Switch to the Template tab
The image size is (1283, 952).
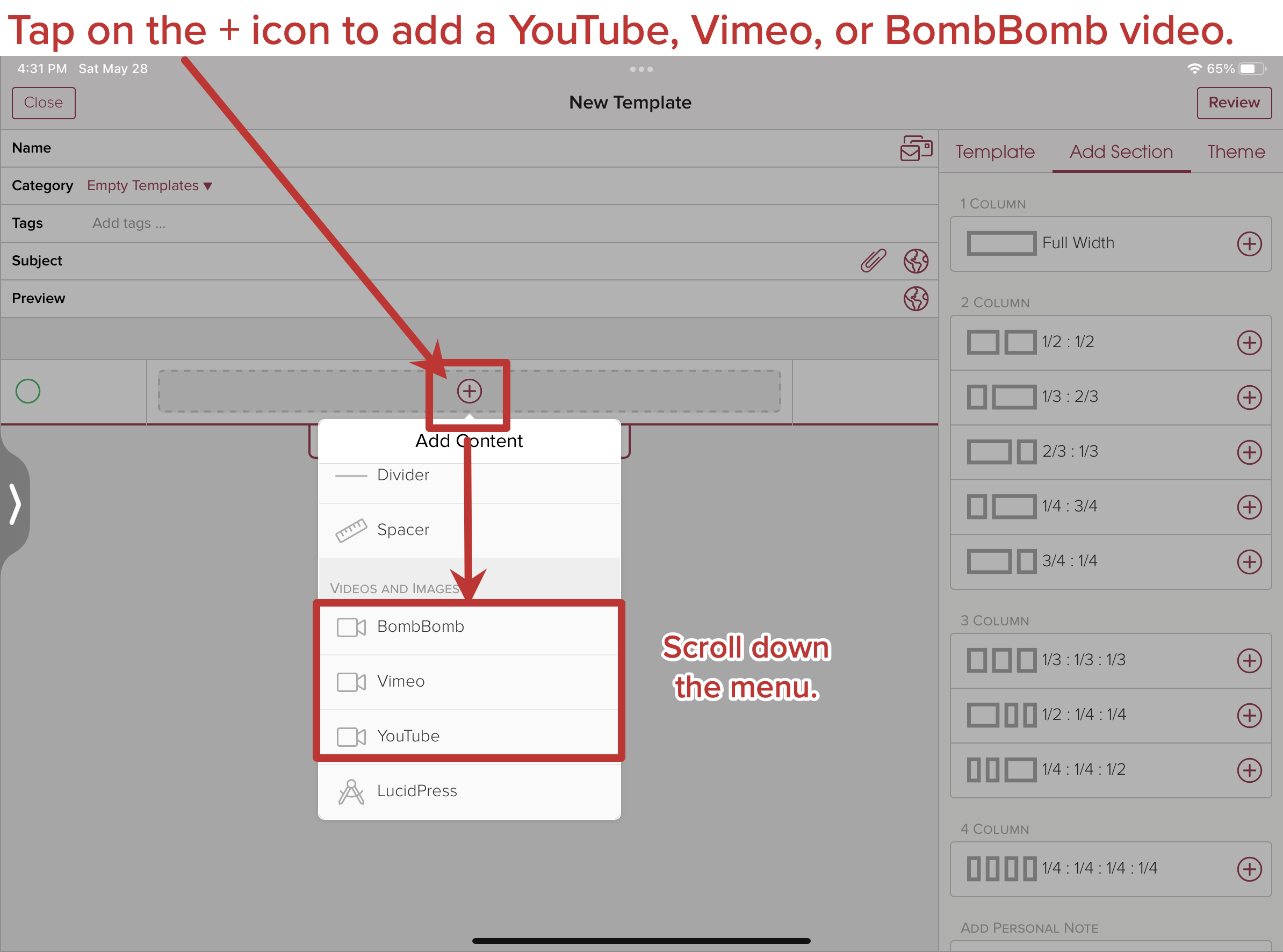click(x=995, y=152)
